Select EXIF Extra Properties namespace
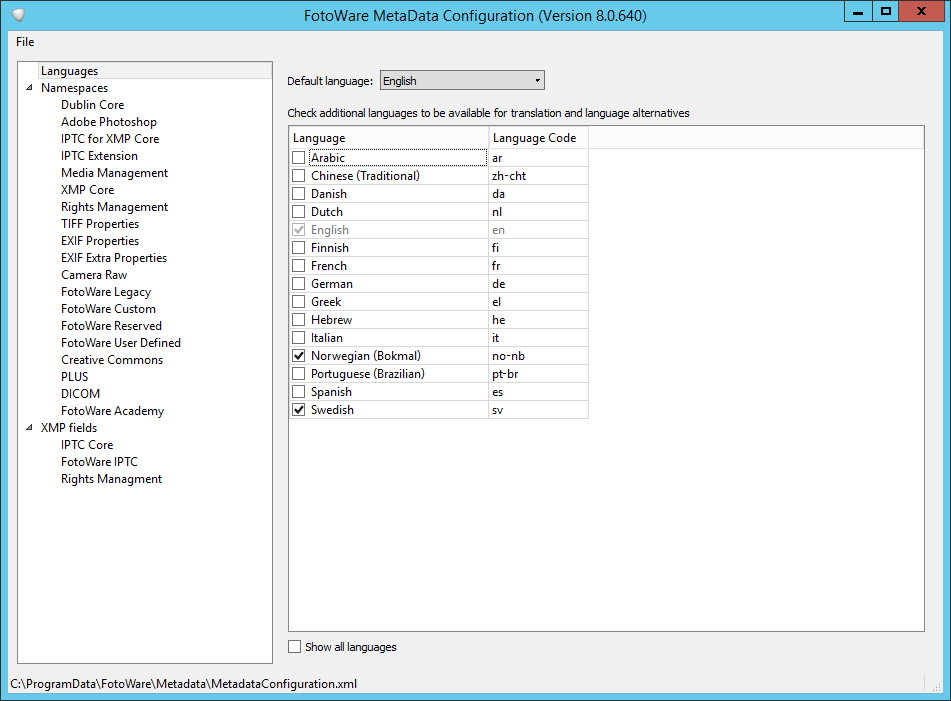 click(113, 258)
